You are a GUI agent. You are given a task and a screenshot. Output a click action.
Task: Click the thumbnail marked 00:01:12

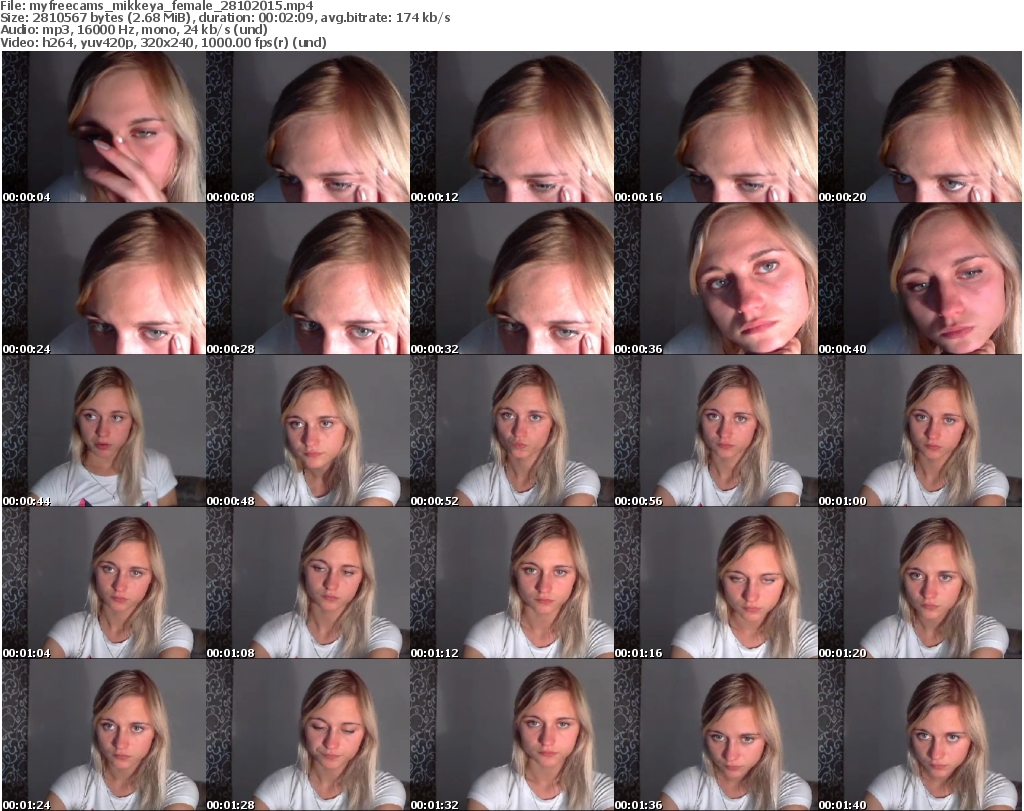pos(511,583)
